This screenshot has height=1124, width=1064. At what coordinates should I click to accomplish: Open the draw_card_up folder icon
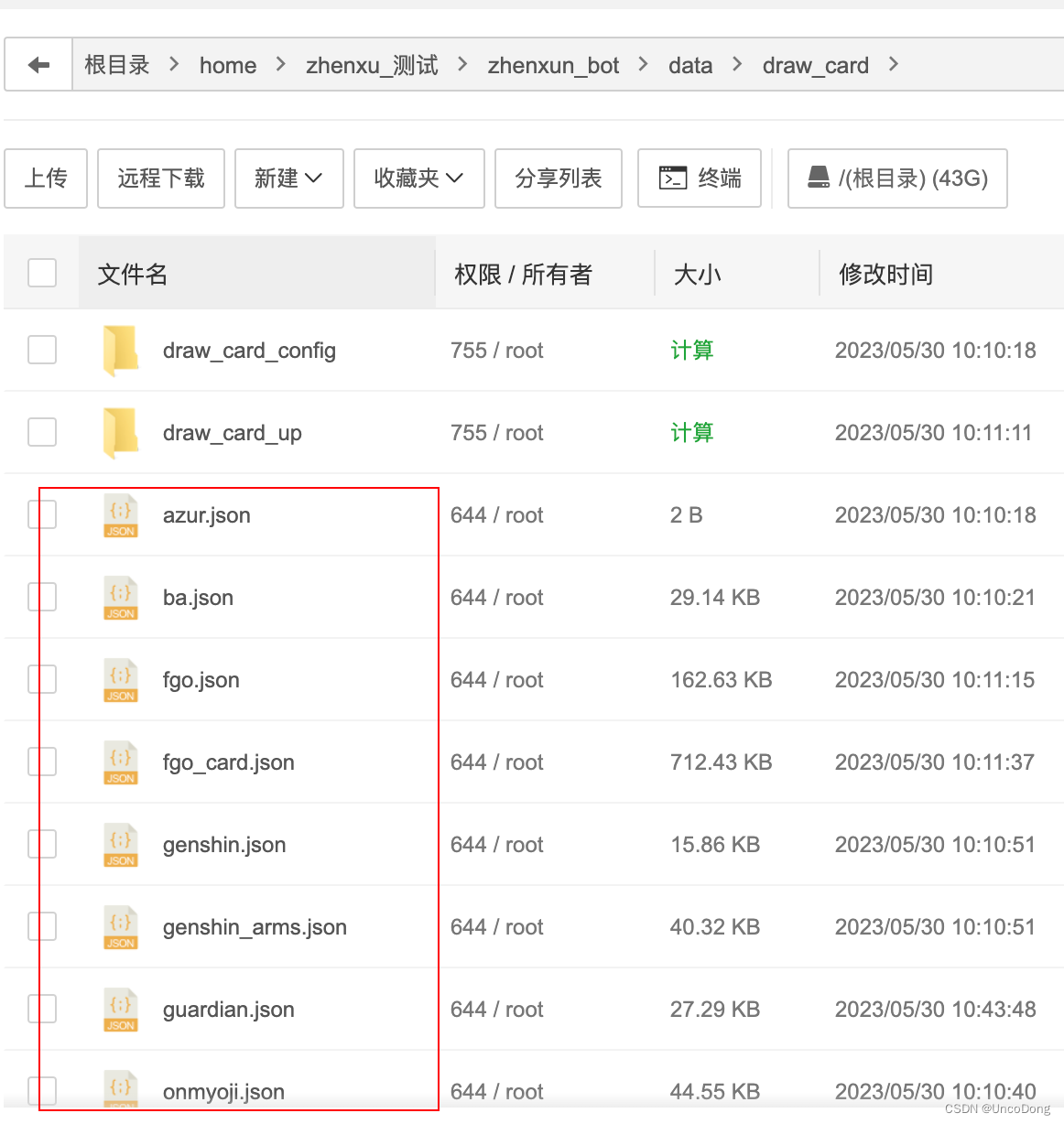point(120,432)
